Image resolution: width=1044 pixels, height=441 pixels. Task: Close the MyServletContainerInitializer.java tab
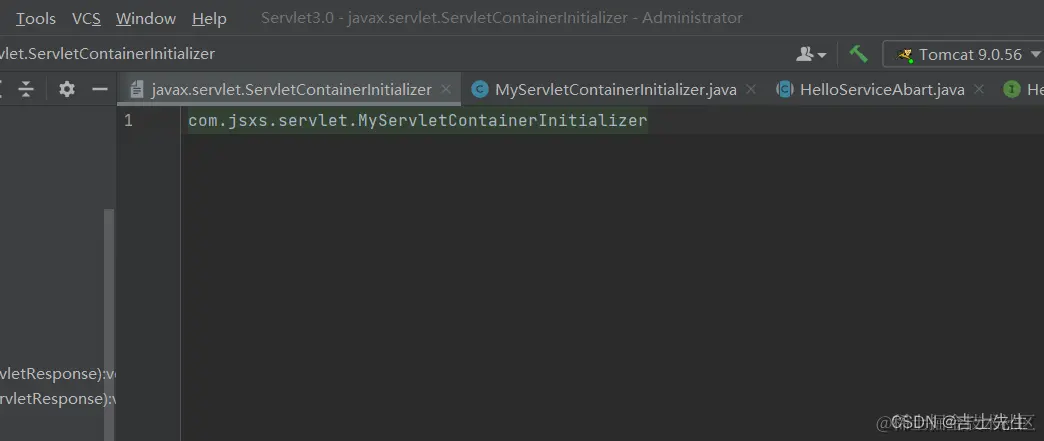[x=750, y=89]
